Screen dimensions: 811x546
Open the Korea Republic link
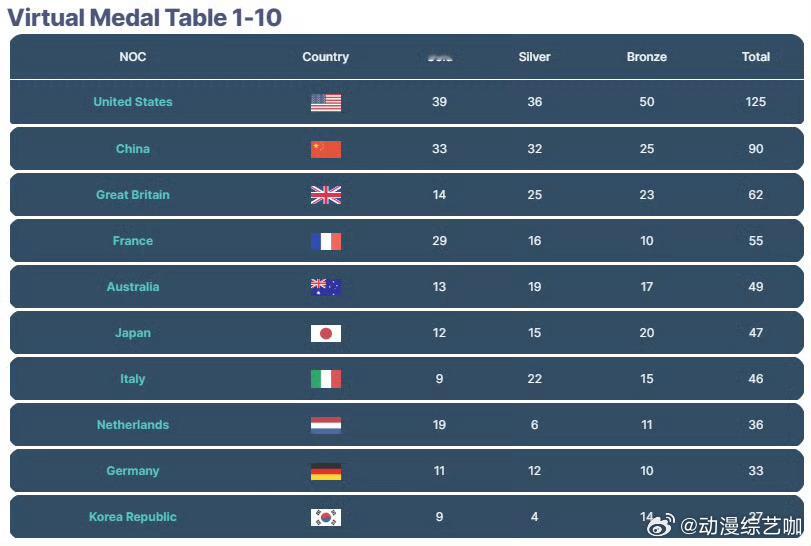pos(133,517)
